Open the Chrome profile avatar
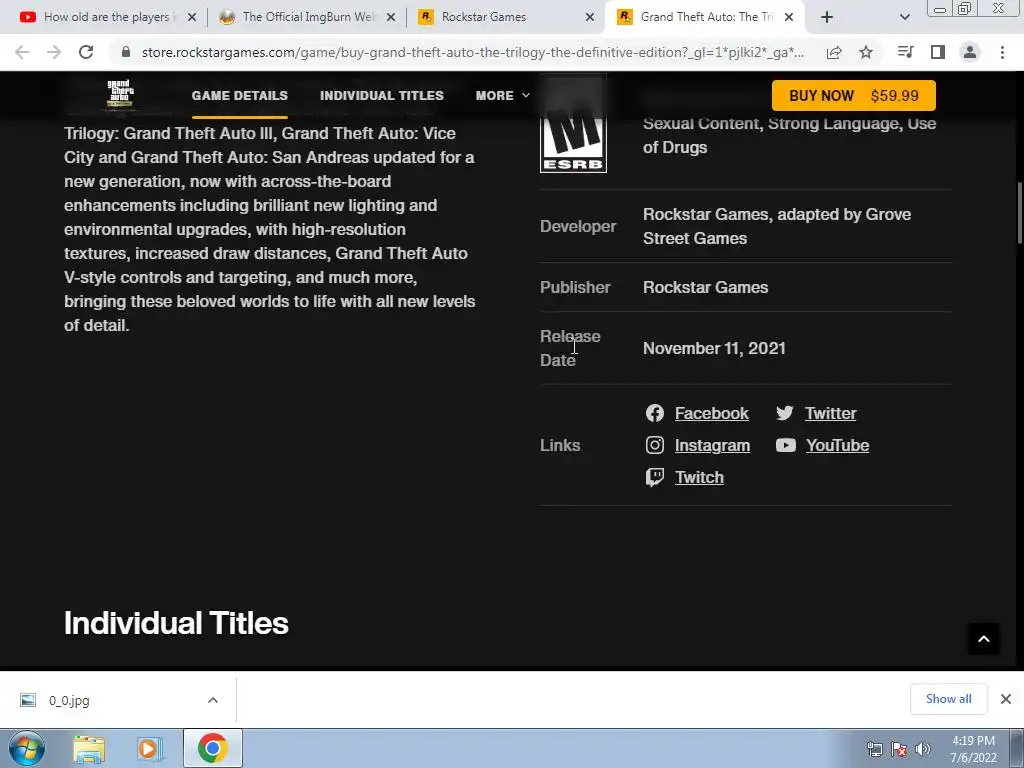 970,52
